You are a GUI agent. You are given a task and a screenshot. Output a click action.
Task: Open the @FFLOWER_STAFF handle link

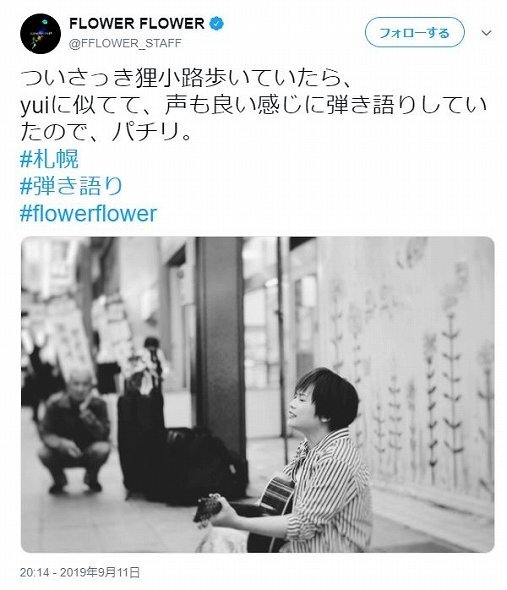[125, 43]
